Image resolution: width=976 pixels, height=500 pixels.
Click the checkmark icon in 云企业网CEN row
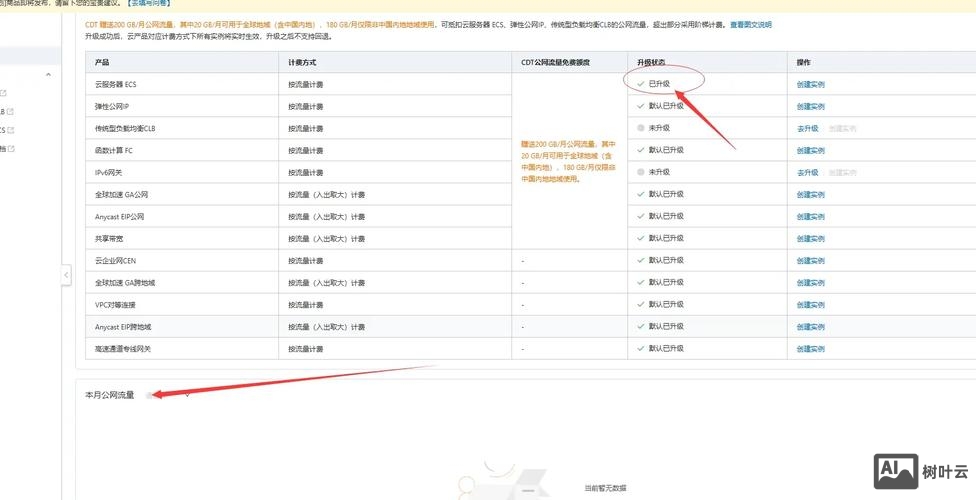pos(640,260)
